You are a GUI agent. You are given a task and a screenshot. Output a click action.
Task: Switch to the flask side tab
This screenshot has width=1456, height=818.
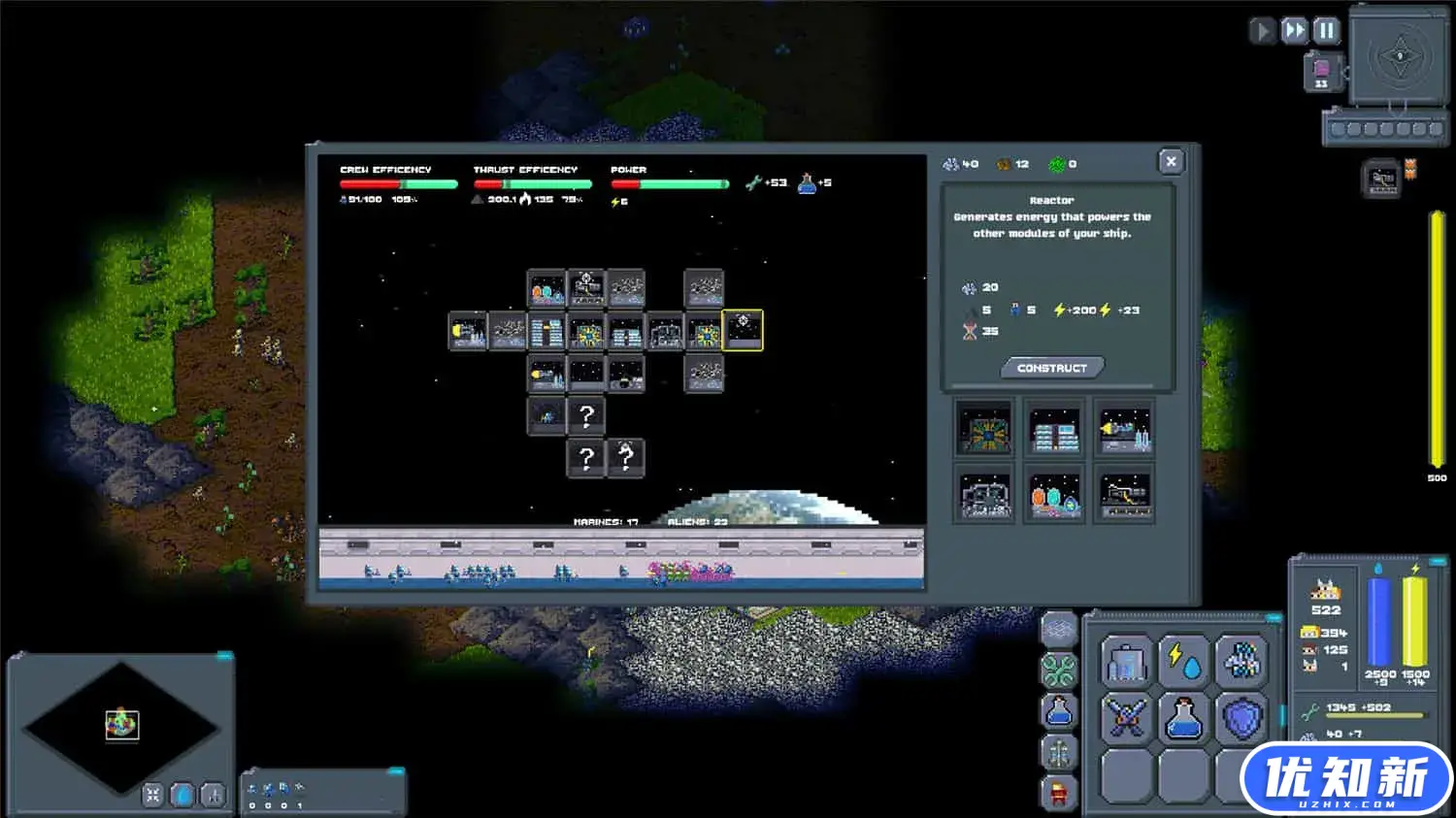[x=1059, y=711]
